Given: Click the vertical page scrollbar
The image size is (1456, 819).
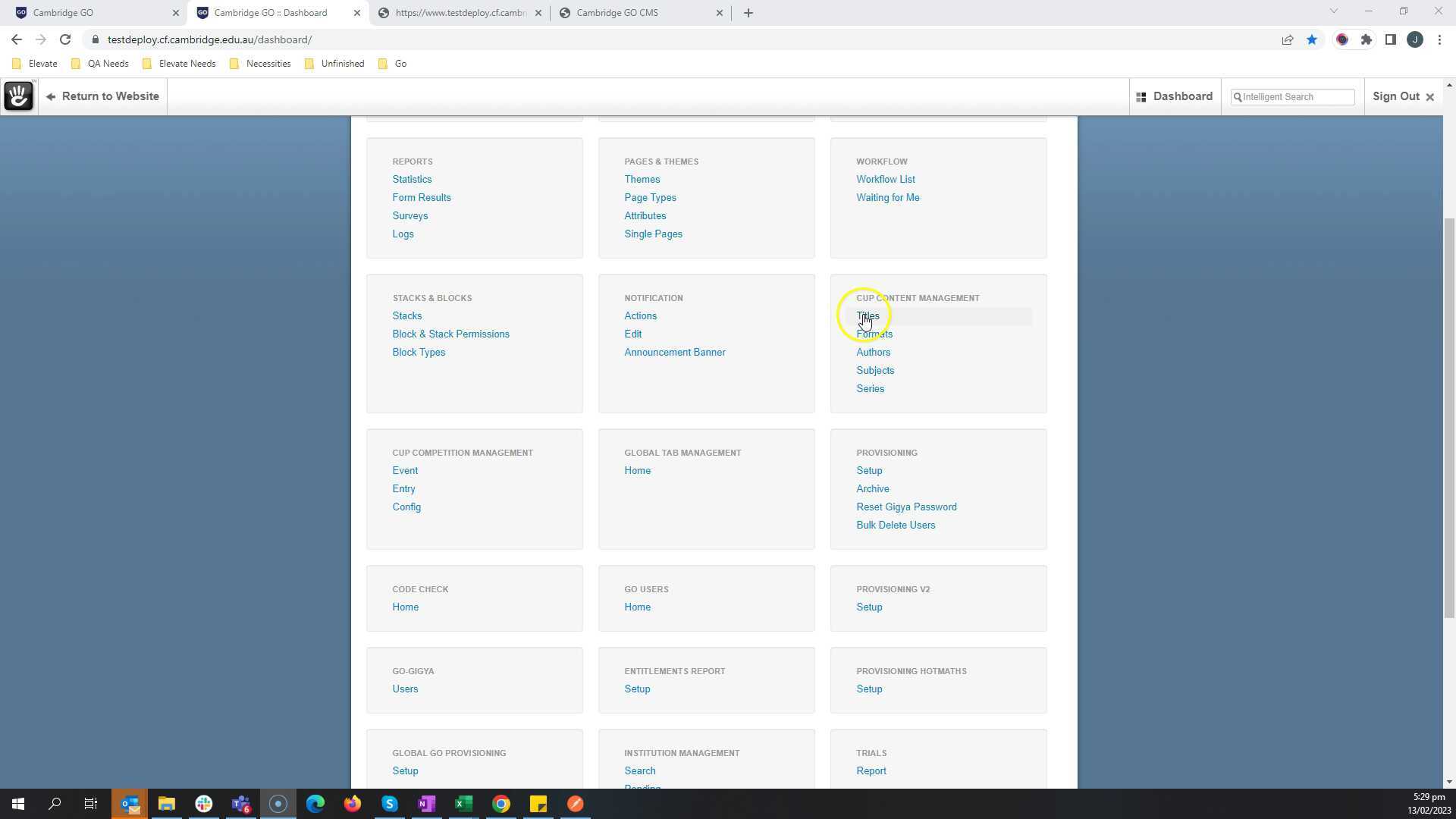Looking at the screenshot, I should (1449, 417).
